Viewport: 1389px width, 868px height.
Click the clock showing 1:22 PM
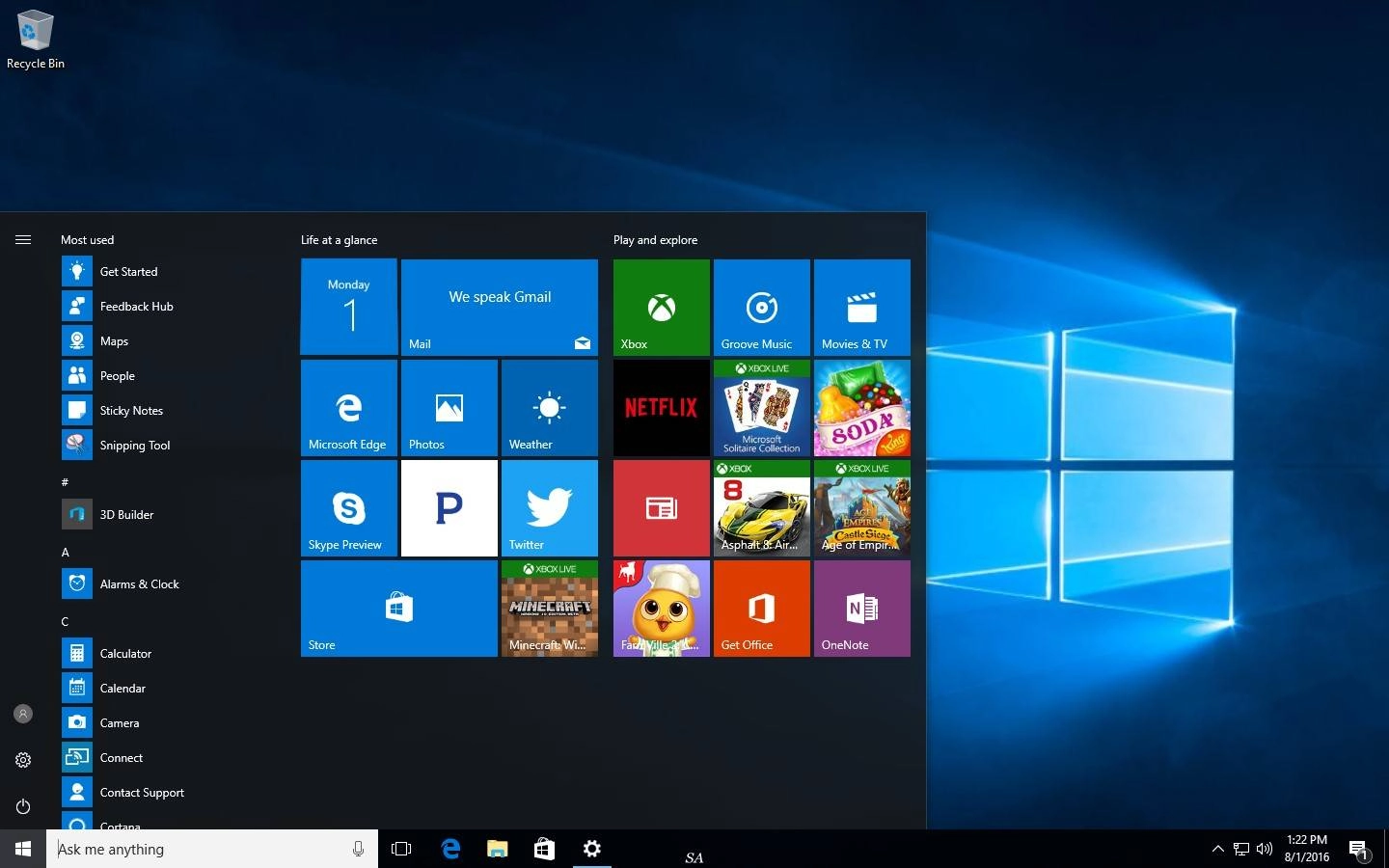[1307, 849]
